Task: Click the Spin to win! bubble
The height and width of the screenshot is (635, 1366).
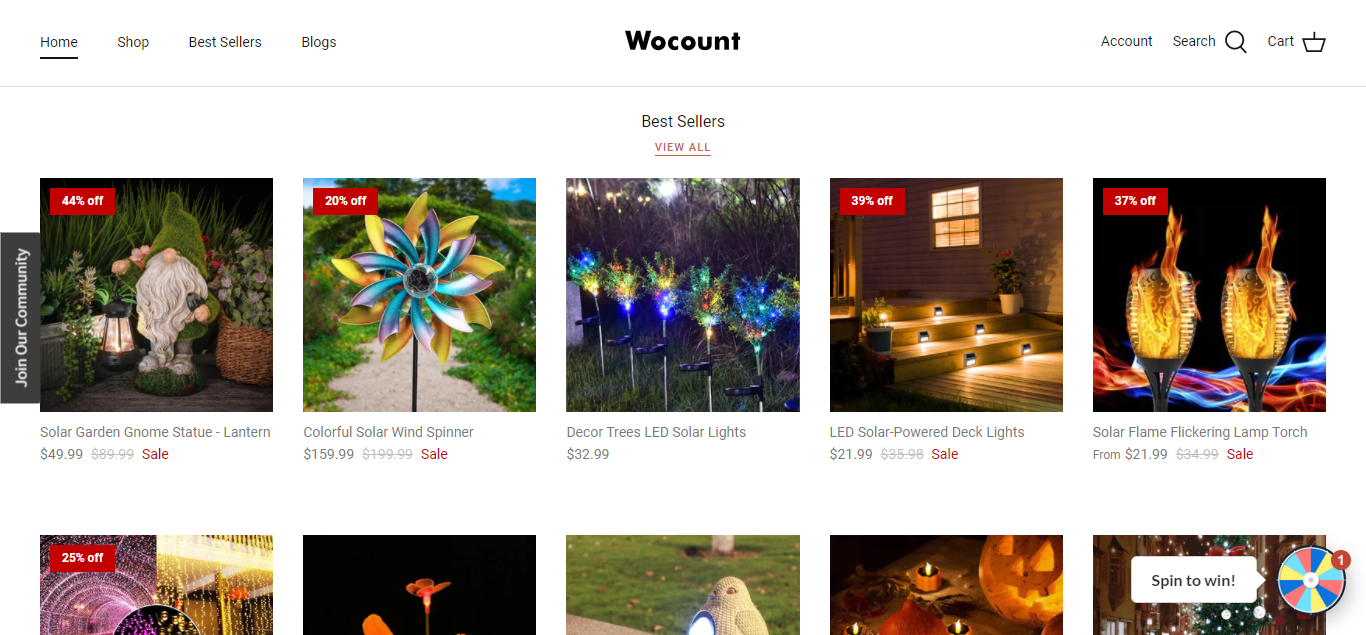Action: pyautogui.click(x=1193, y=580)
